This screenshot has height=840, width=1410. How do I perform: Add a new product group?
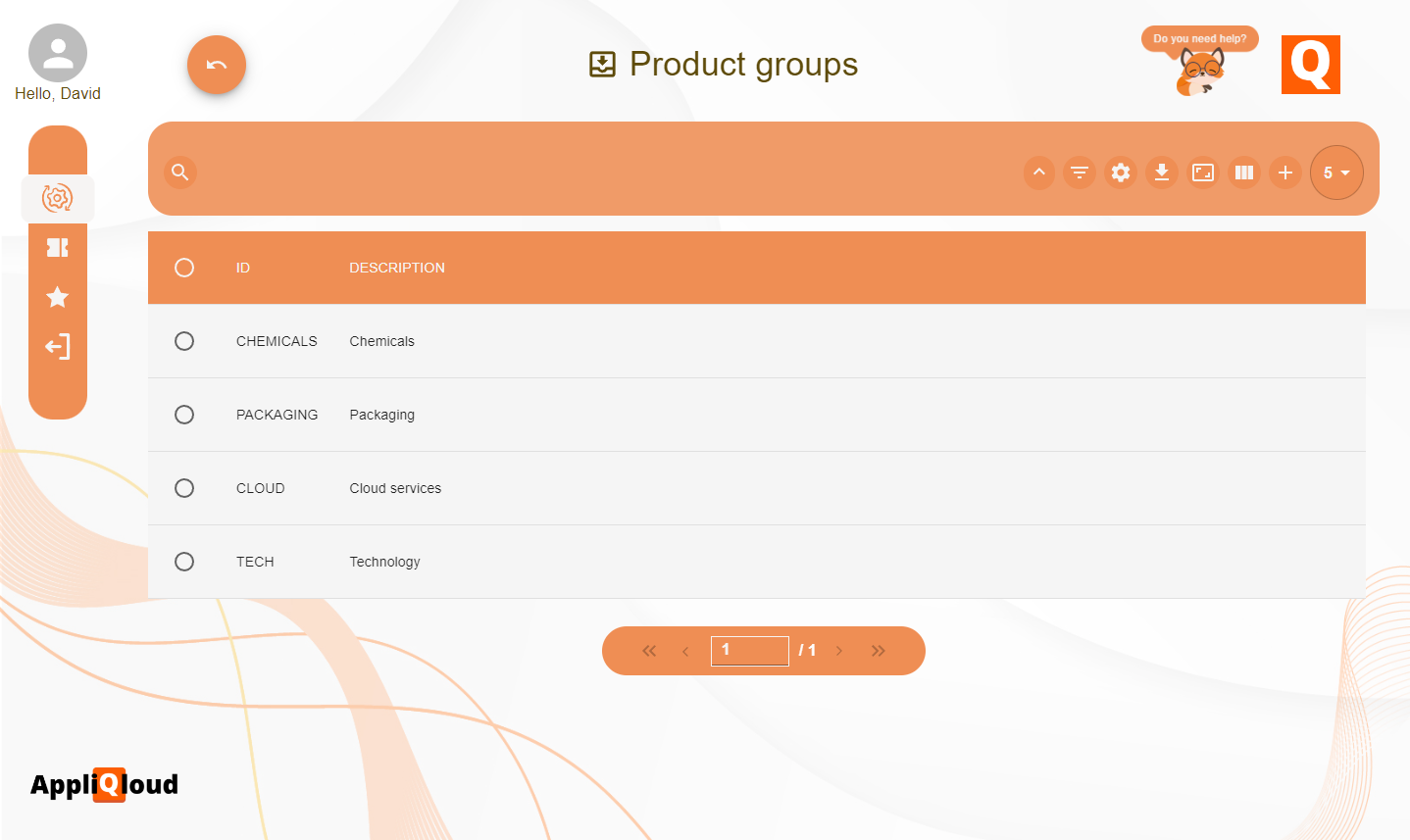[1285, 173]
